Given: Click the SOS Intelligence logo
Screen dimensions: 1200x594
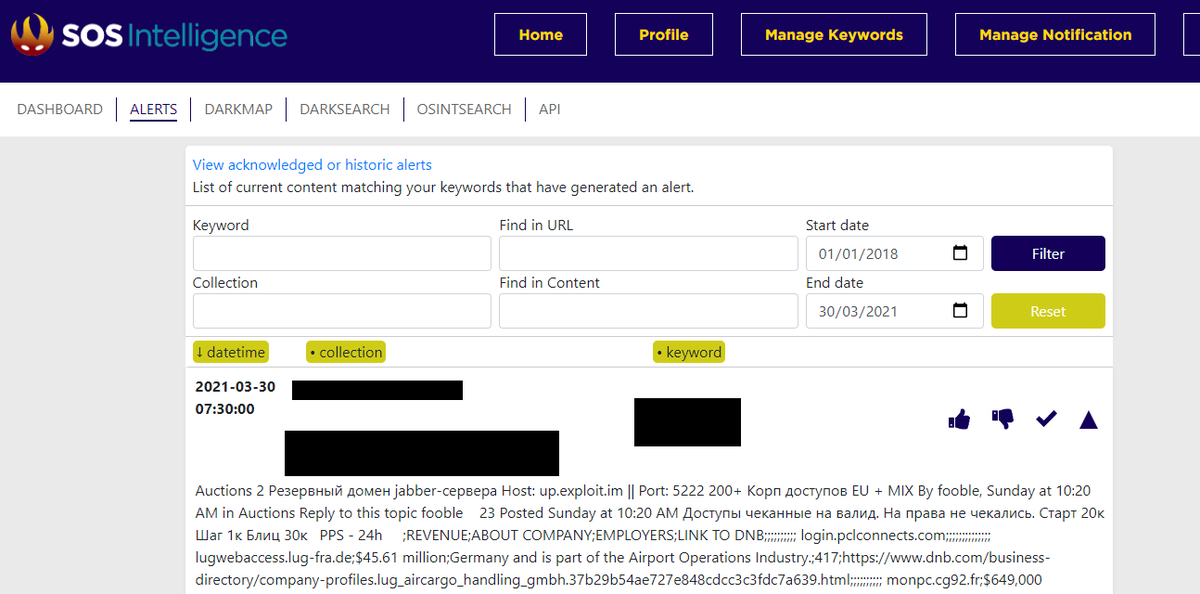Looking at the screenshot, I should (x=149, y=35).
